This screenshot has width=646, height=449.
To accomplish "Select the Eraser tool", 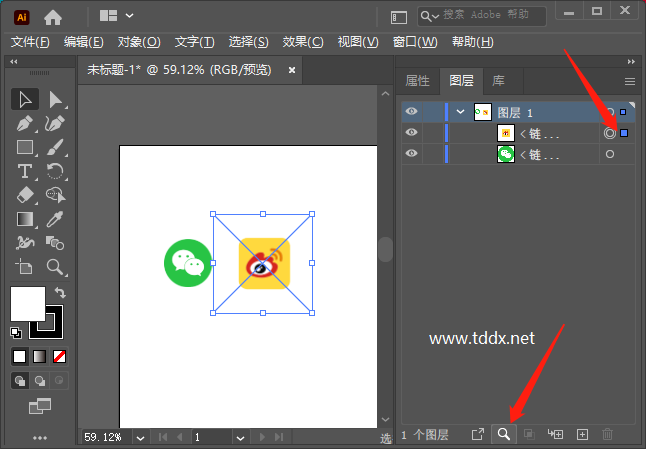I will [x=25, y=195].
